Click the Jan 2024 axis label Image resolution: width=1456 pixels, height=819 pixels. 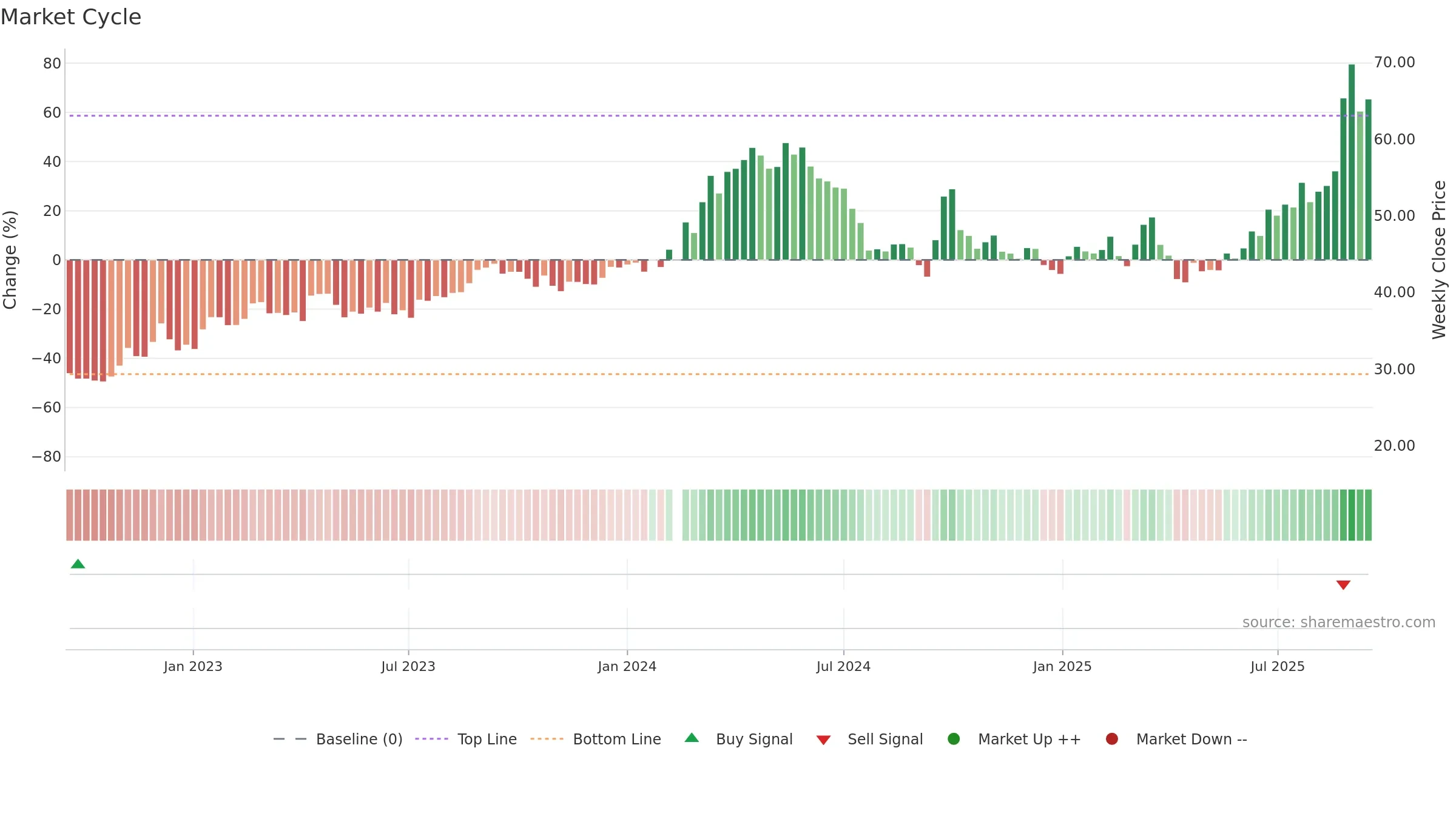click(x=627, y=666)
